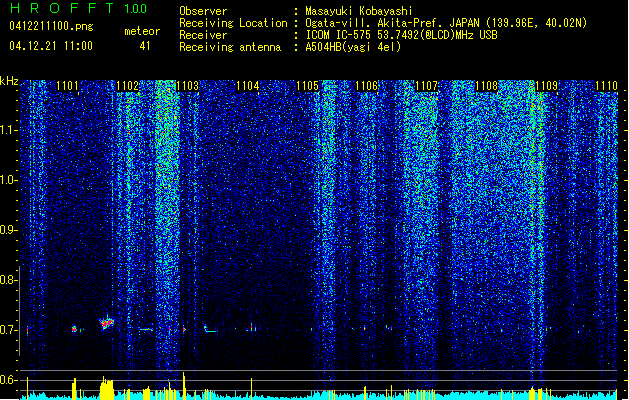Screen dimensions: 629x400
Task: Click the 1102 time marker
Action: [x=127, y=86]
